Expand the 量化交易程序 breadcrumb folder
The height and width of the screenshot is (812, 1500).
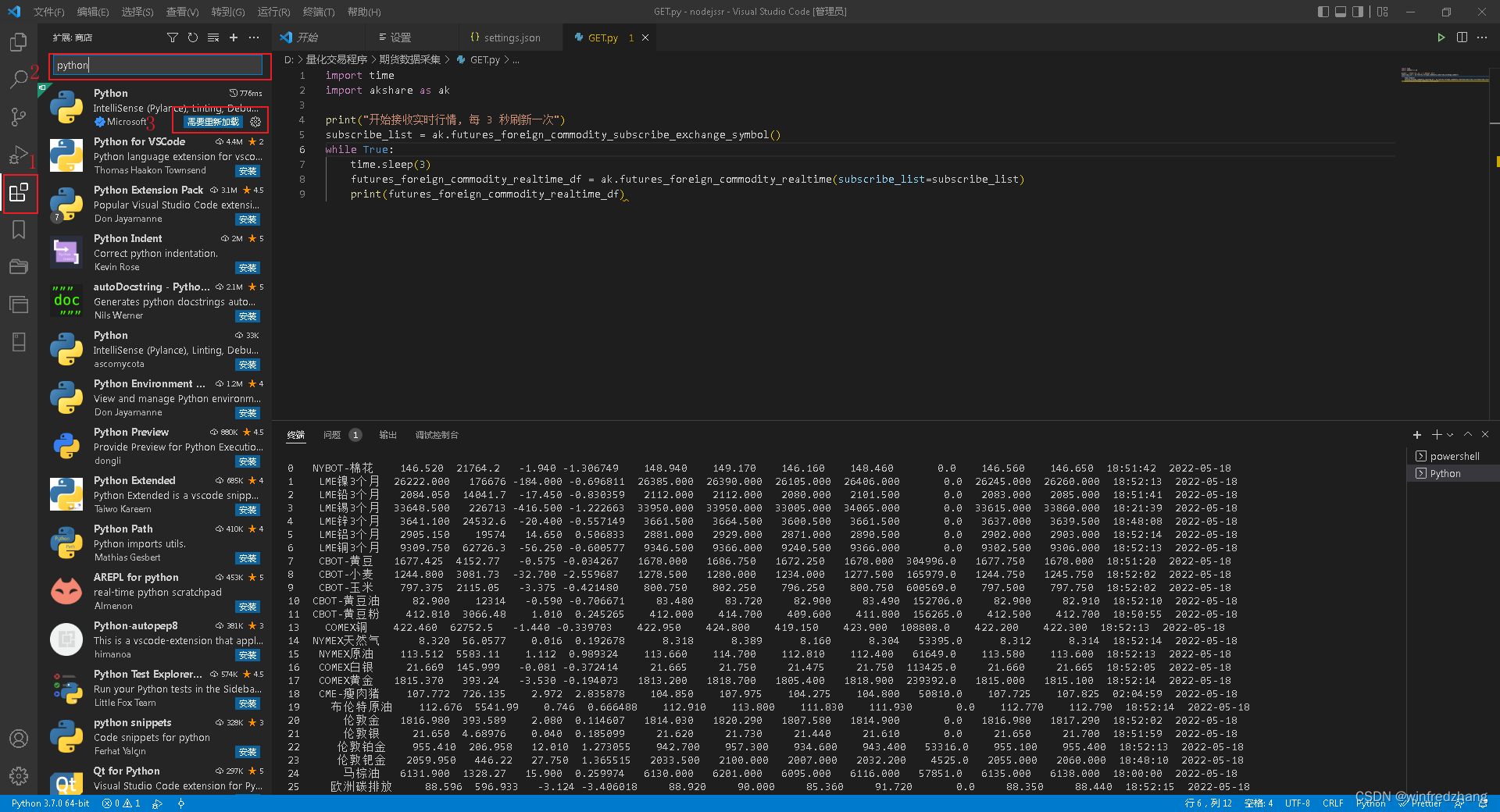point(337,60)
